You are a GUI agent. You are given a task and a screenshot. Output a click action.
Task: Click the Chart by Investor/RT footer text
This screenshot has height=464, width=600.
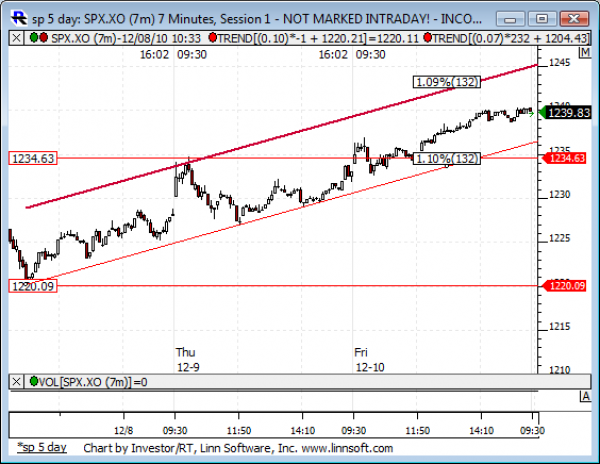point(238,448)
